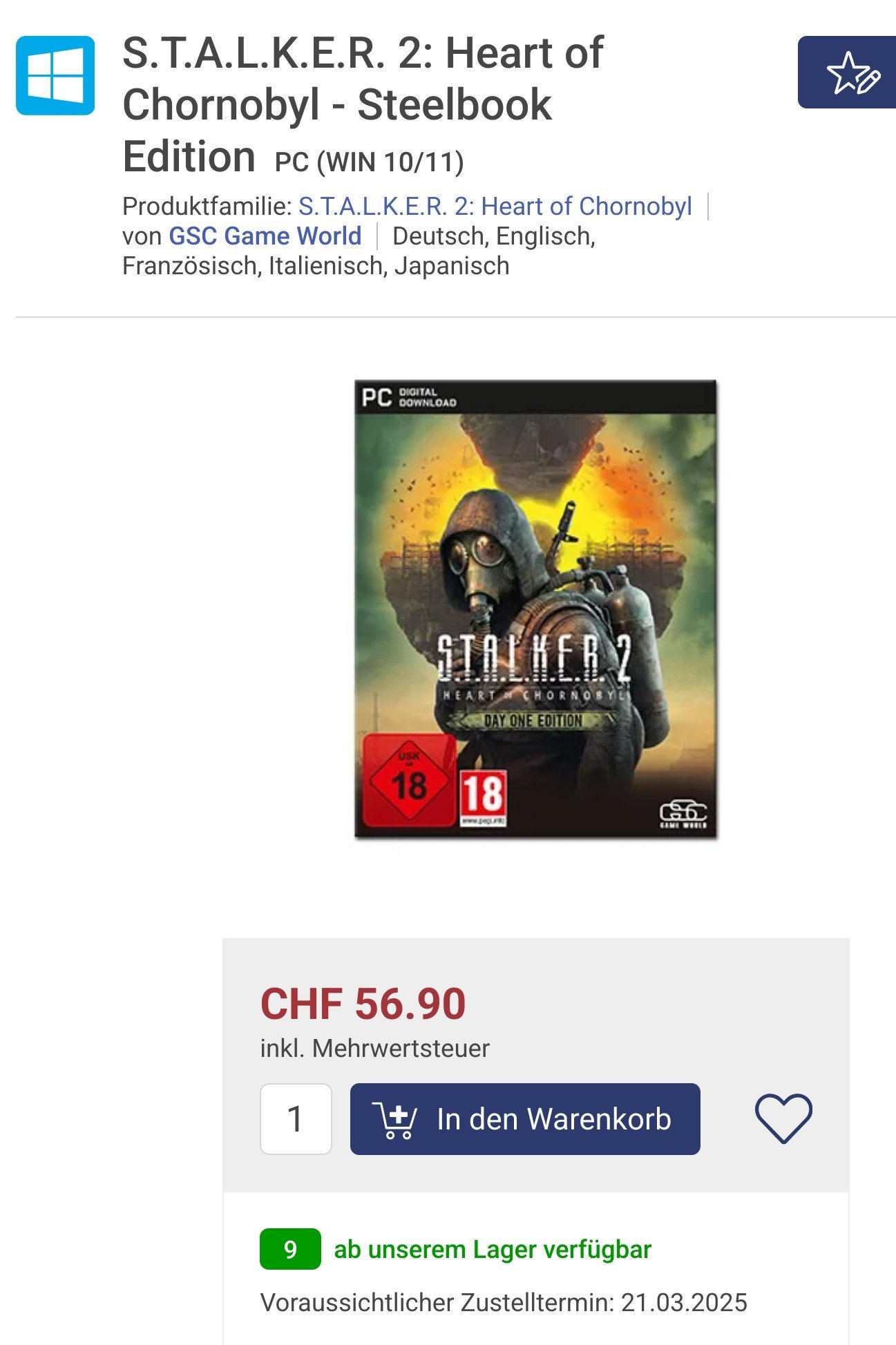
Task: Click the Voraussichtlicher Zustelltermin date line
Action: pos(504,1302)
